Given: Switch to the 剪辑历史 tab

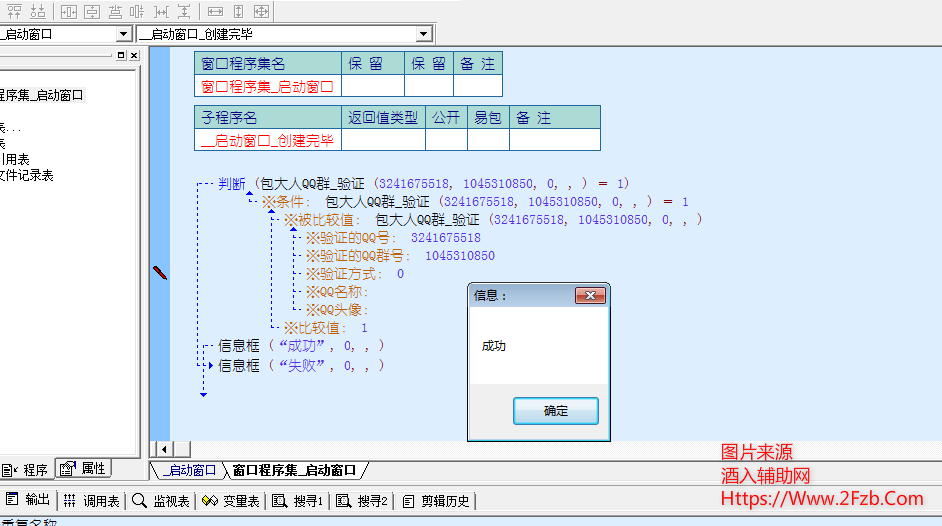Looking at the screenshot, I should click(x=436, y=501).
